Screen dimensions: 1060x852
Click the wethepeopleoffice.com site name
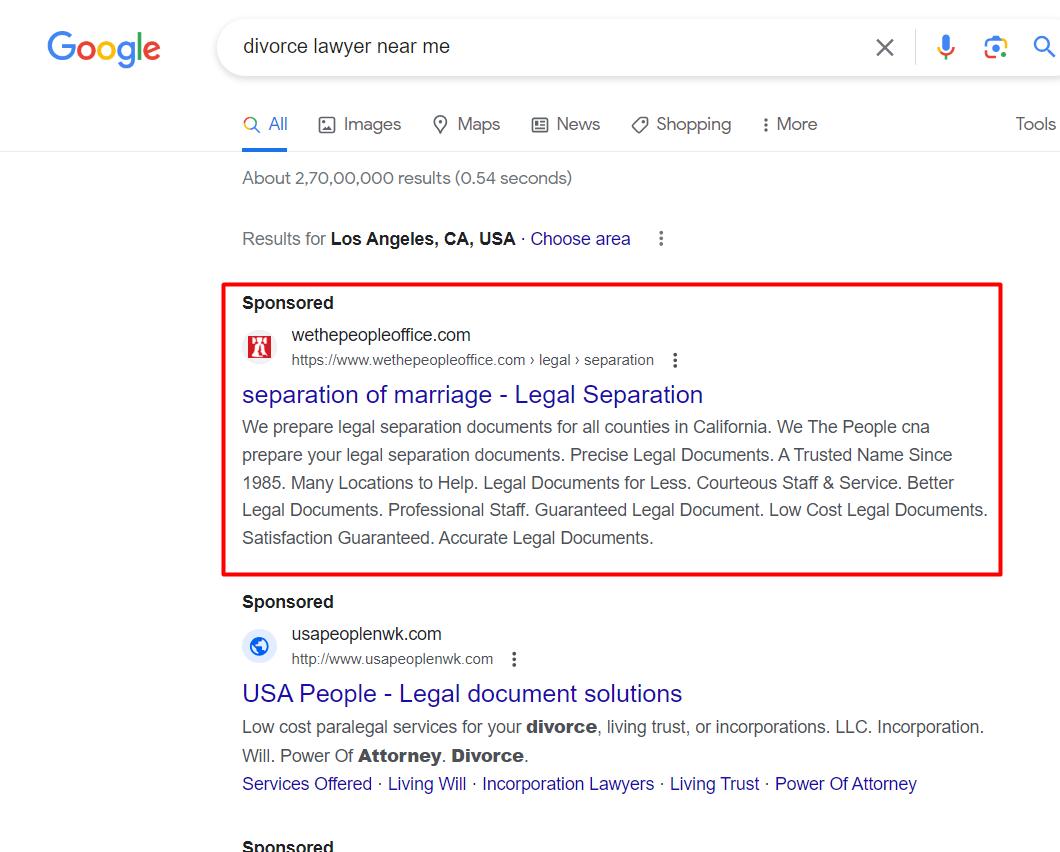coord(381,335)
